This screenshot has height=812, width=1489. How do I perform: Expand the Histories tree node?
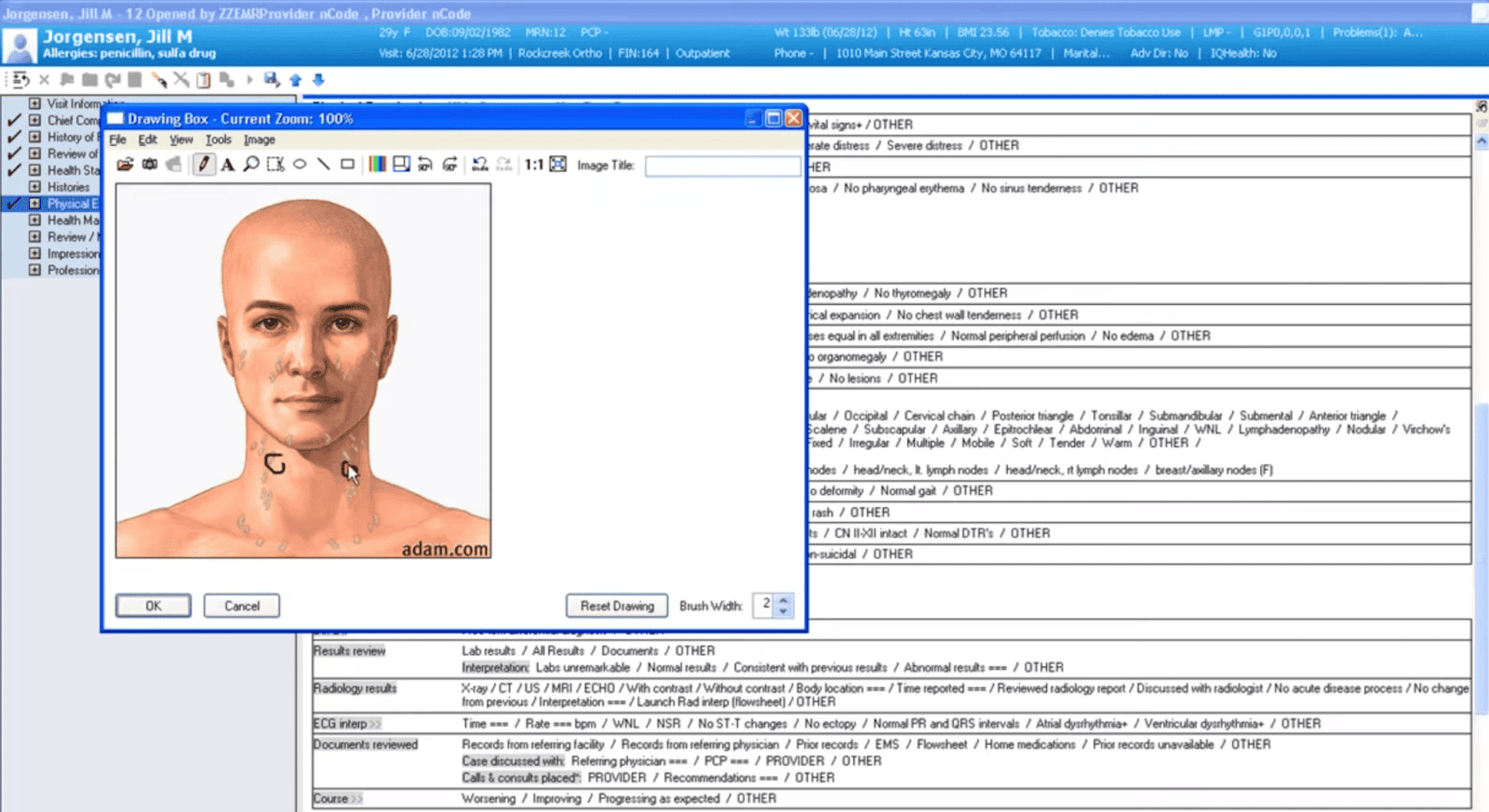pyautogui.click(x=34, y=187)
